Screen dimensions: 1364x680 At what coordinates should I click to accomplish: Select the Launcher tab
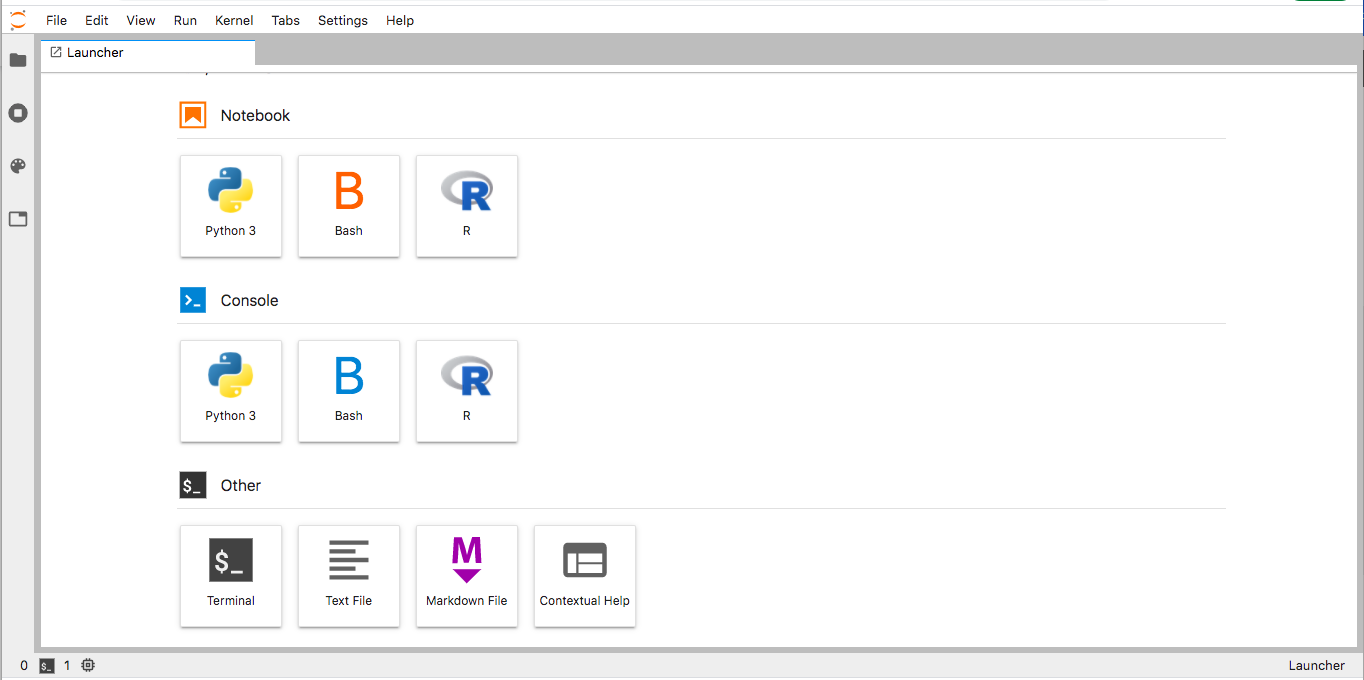[x=148, y=53]
